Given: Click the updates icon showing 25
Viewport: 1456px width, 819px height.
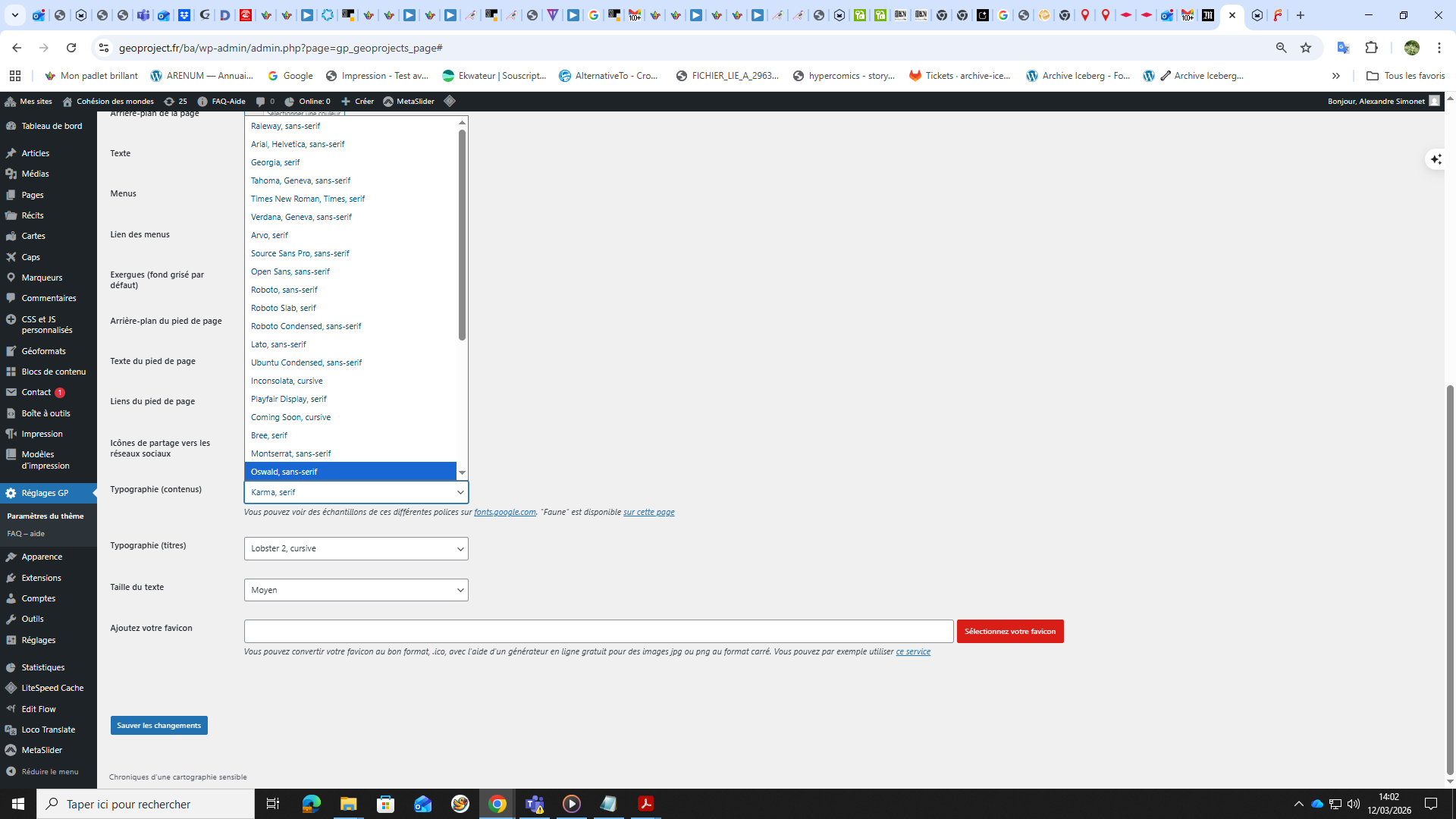Looking at the screenshot, I should [169, 102].
